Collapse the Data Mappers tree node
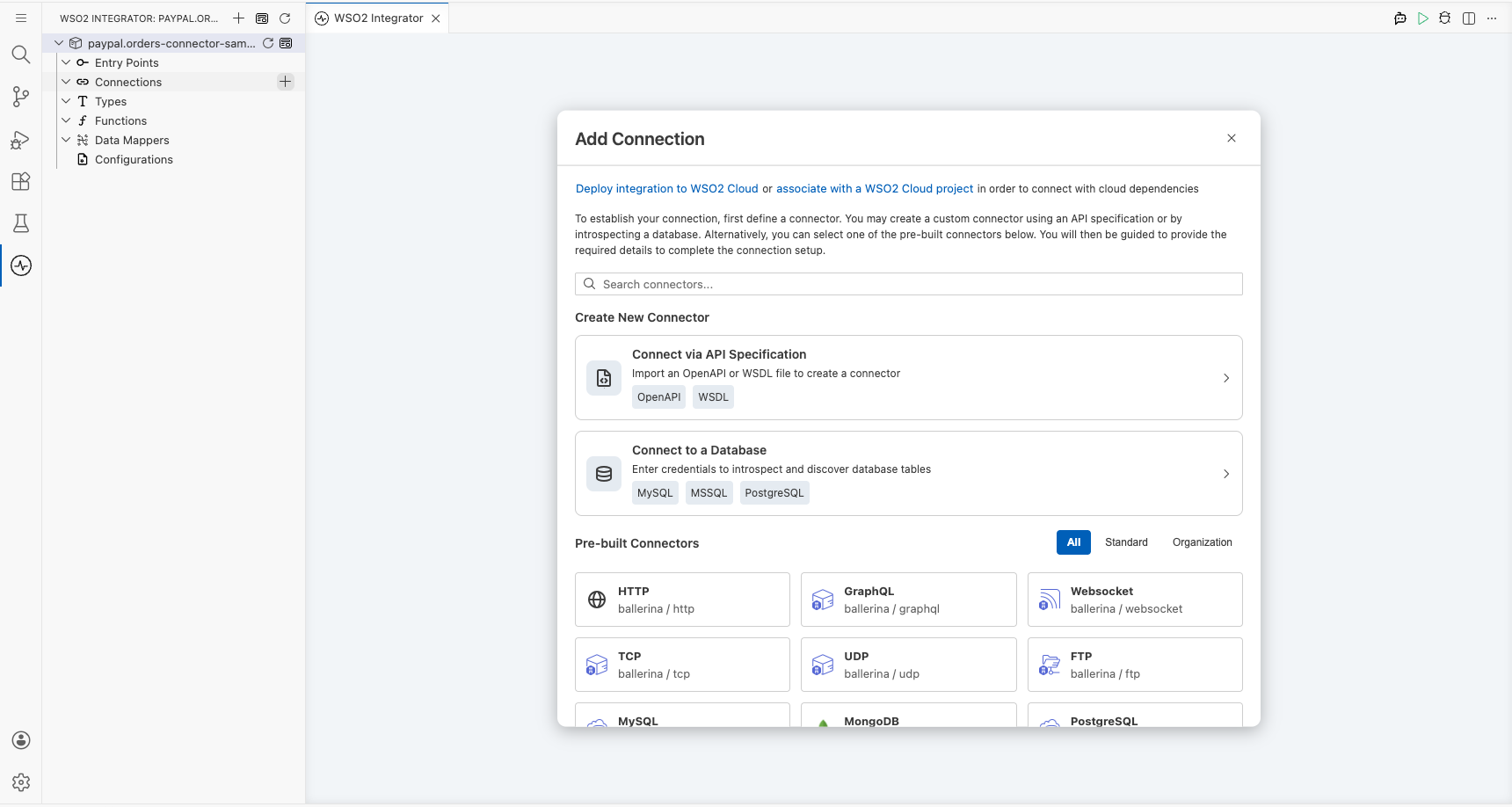Screen dimensions: 1512x807 coord(66,140)
